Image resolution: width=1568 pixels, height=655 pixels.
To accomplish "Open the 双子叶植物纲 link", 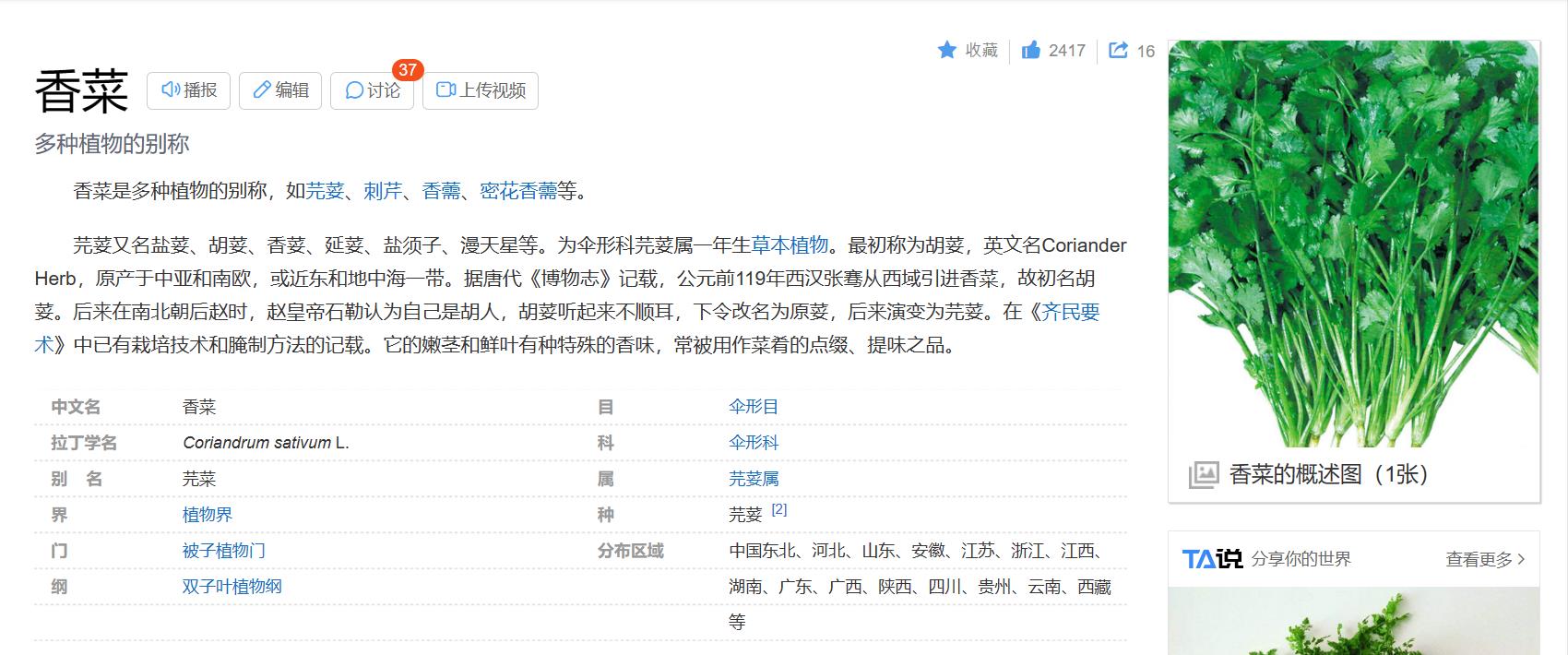I will (x=232, y=587).
